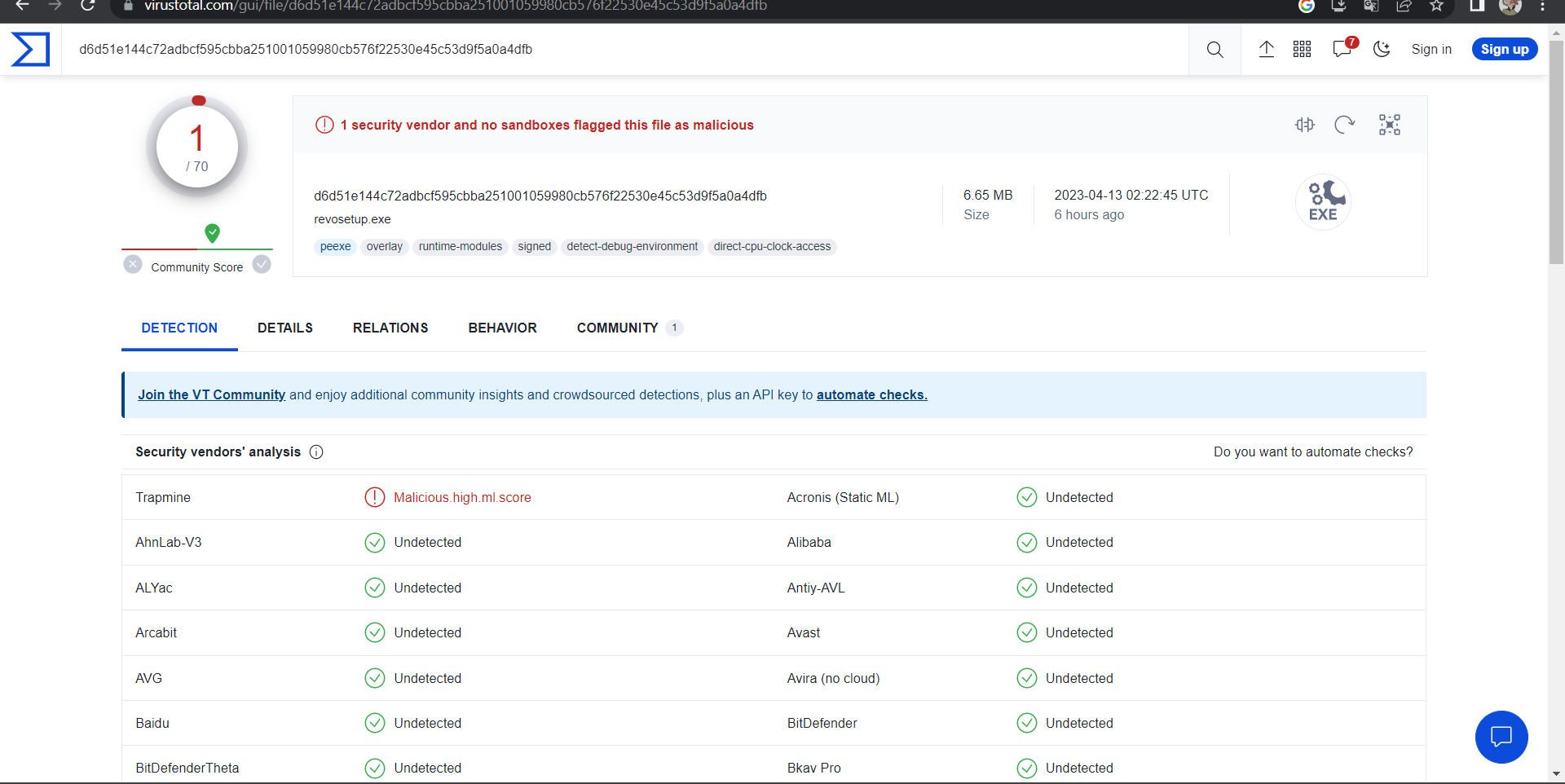Image resolution: width=1565 pixels, height=784 pixels.
Task: Open the search magnifier icon
Action: [x=1215, y=50]
